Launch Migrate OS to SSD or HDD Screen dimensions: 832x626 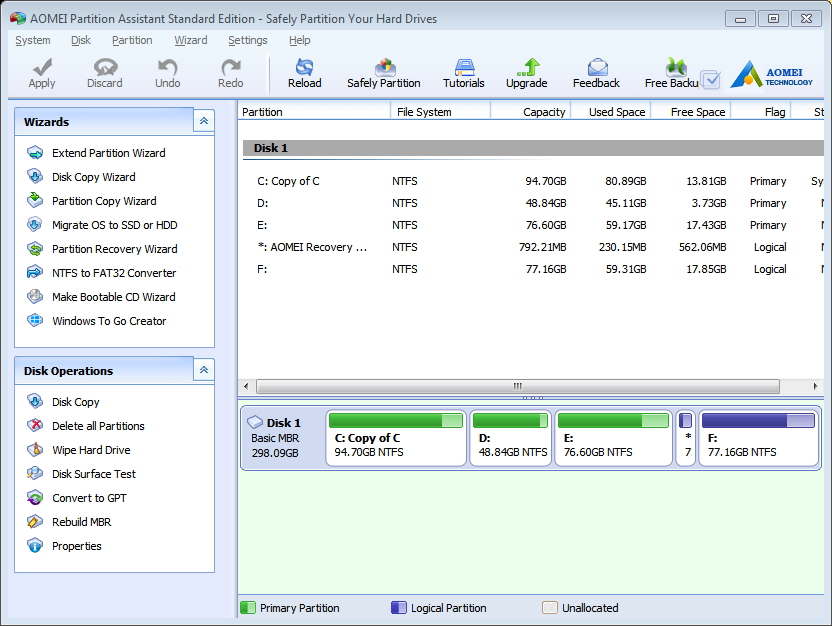point(115,225)
